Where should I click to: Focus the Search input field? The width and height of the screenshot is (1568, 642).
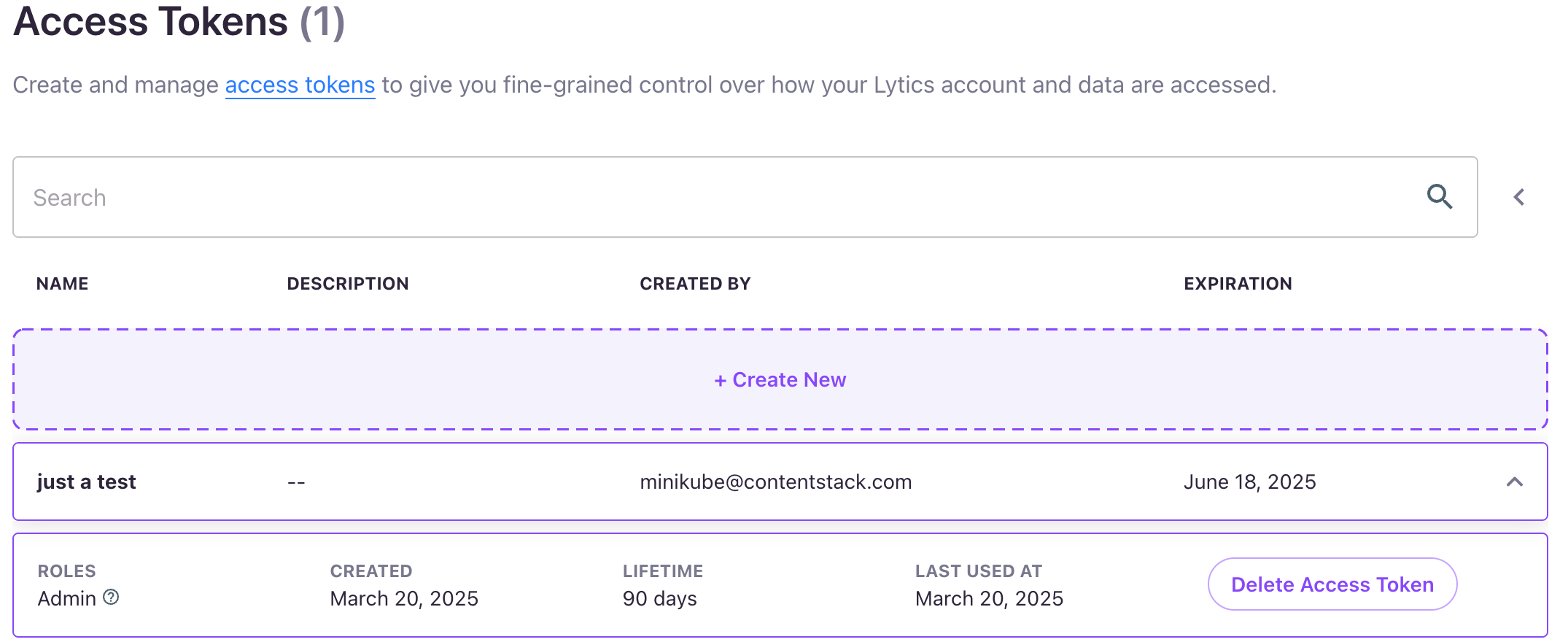745,197
